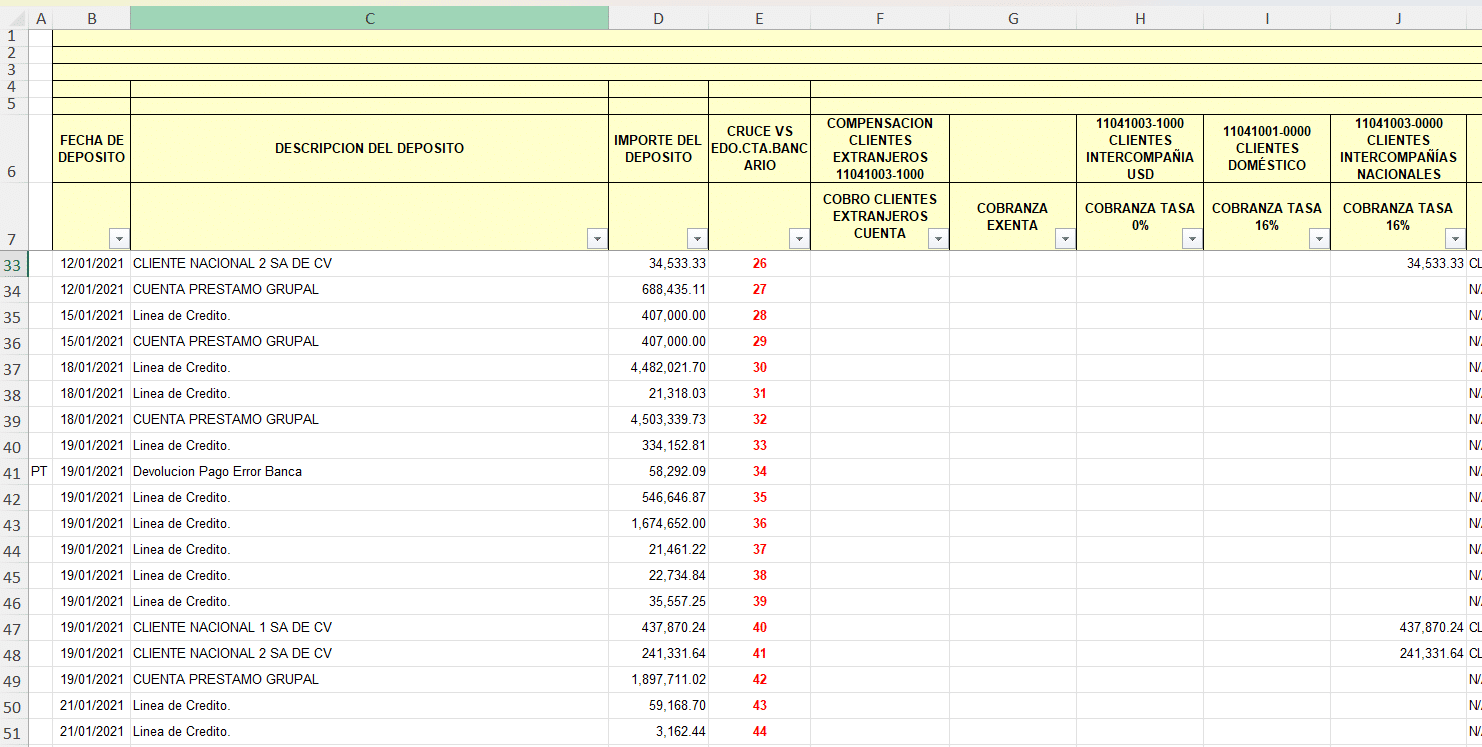1482x747 pixels.
Task: Expand the IMPORTE DEL DEPOSITO filter dropdown
Action: coord(697,239)
